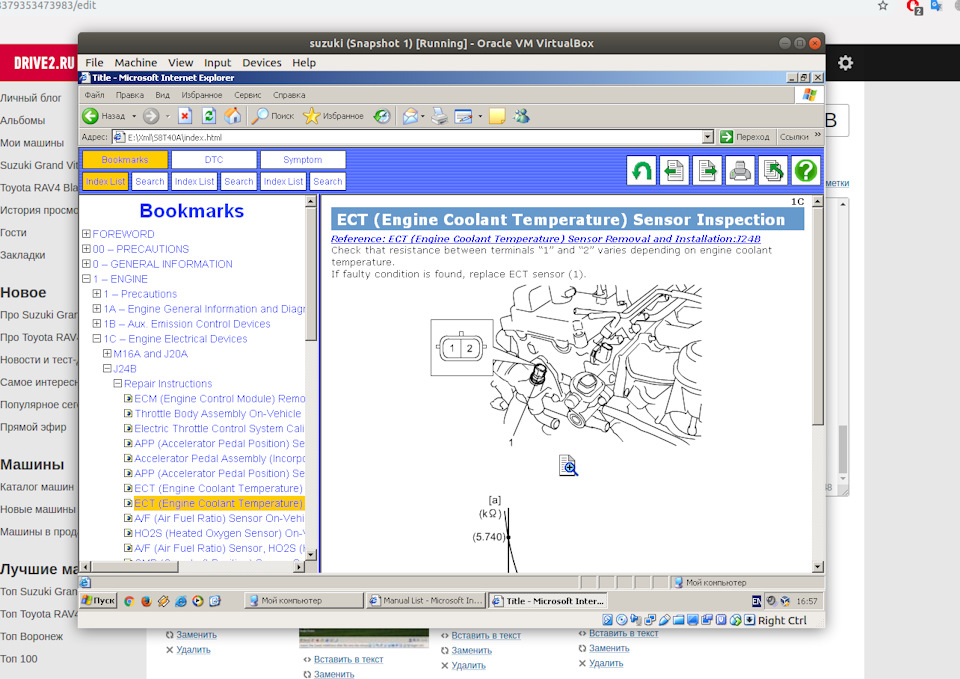Switch to the Symptom tab
Image resolution: width=960 pixels, height=679 pixels.
click(302, 160)
